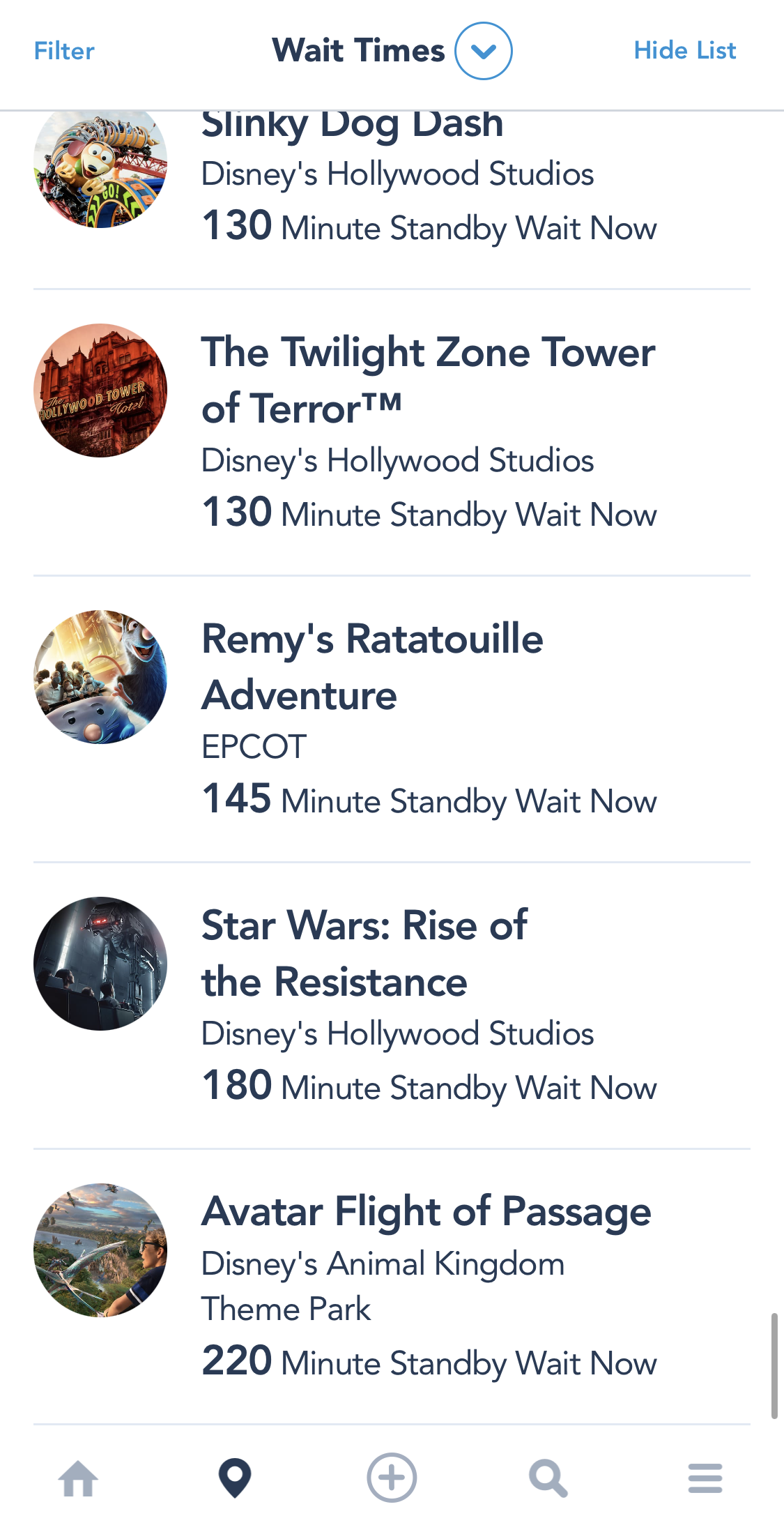
Task: Open the Filter options
Action: (64, 51)
